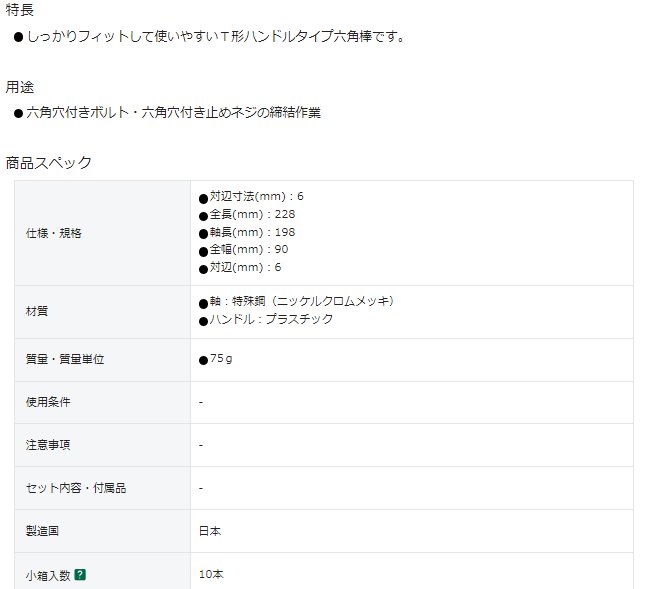Image resolution: width=662 pixels, height=589 pixels.
Task: Click the 軸長(mm) : 198 spec line
Action: tap(252, 232)
